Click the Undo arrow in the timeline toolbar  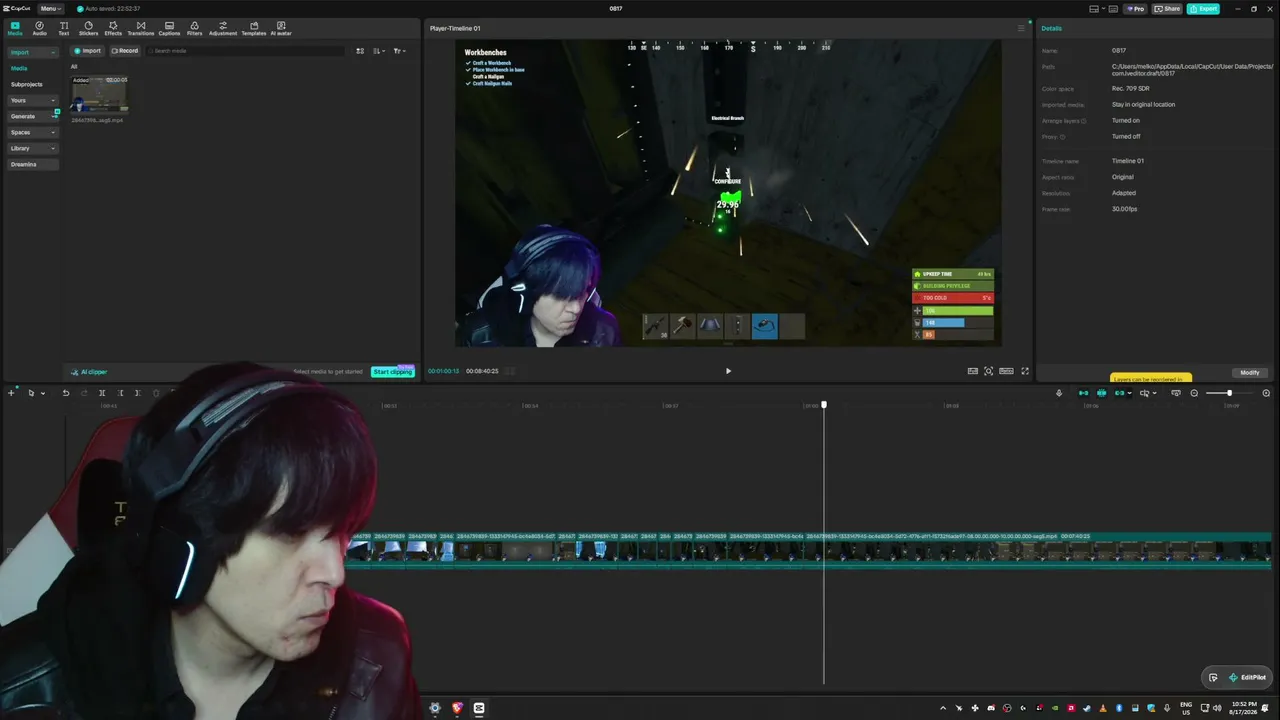point(66,393)
